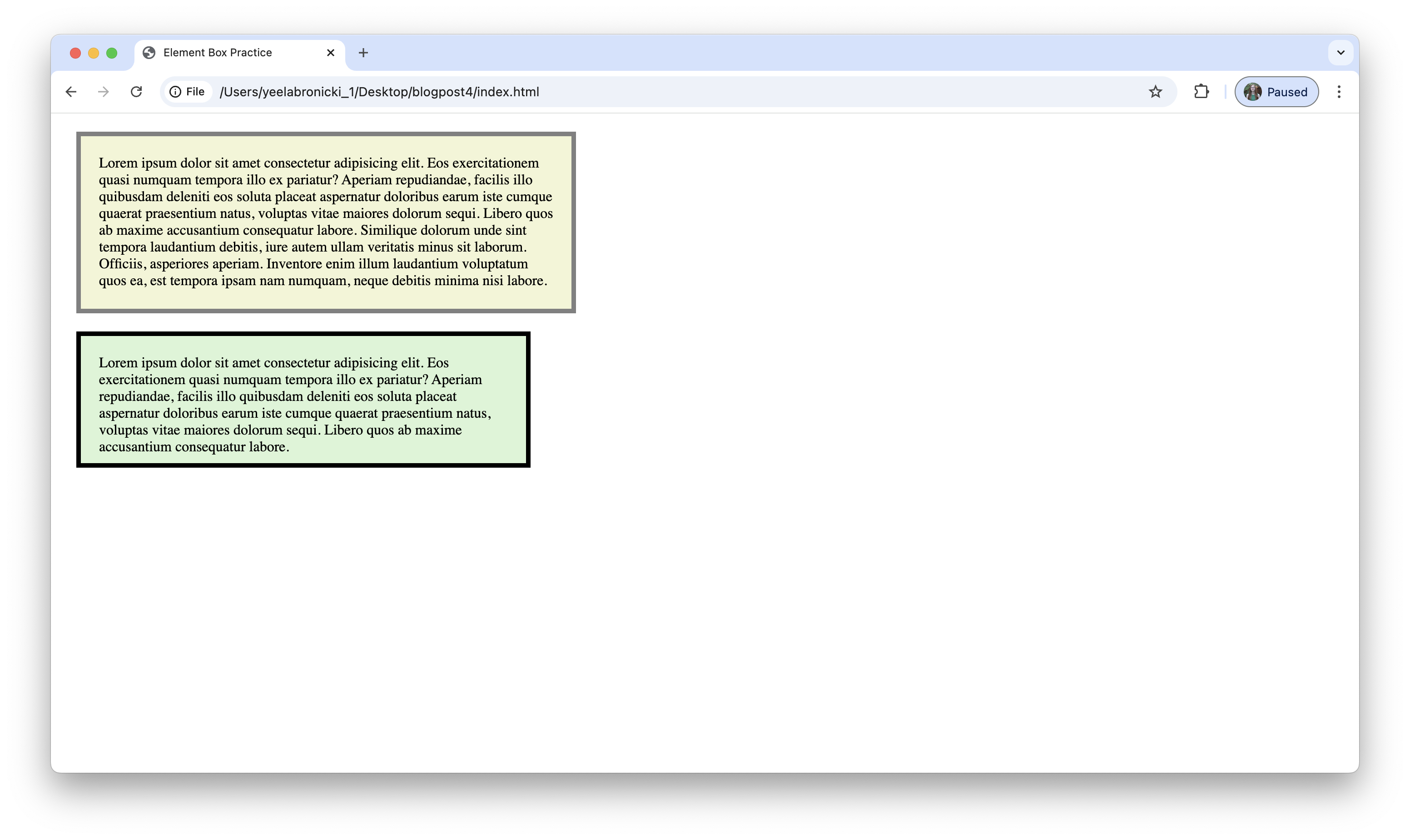The height and width of the screenshot is (840, 1410).
Task: Click the globe favicon on the tab
Action: pos(149,53)
